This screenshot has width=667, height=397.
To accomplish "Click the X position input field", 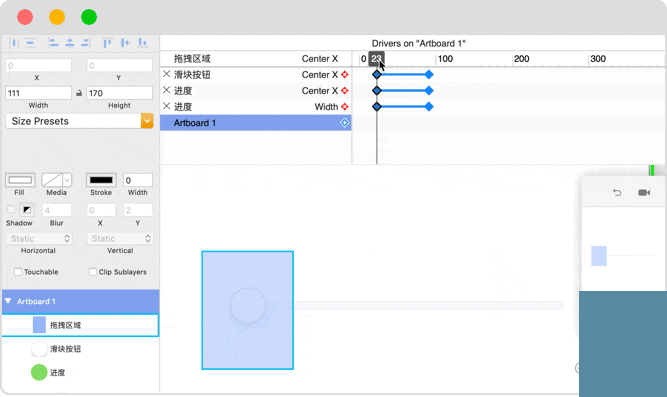I will (x=38, y=66).
